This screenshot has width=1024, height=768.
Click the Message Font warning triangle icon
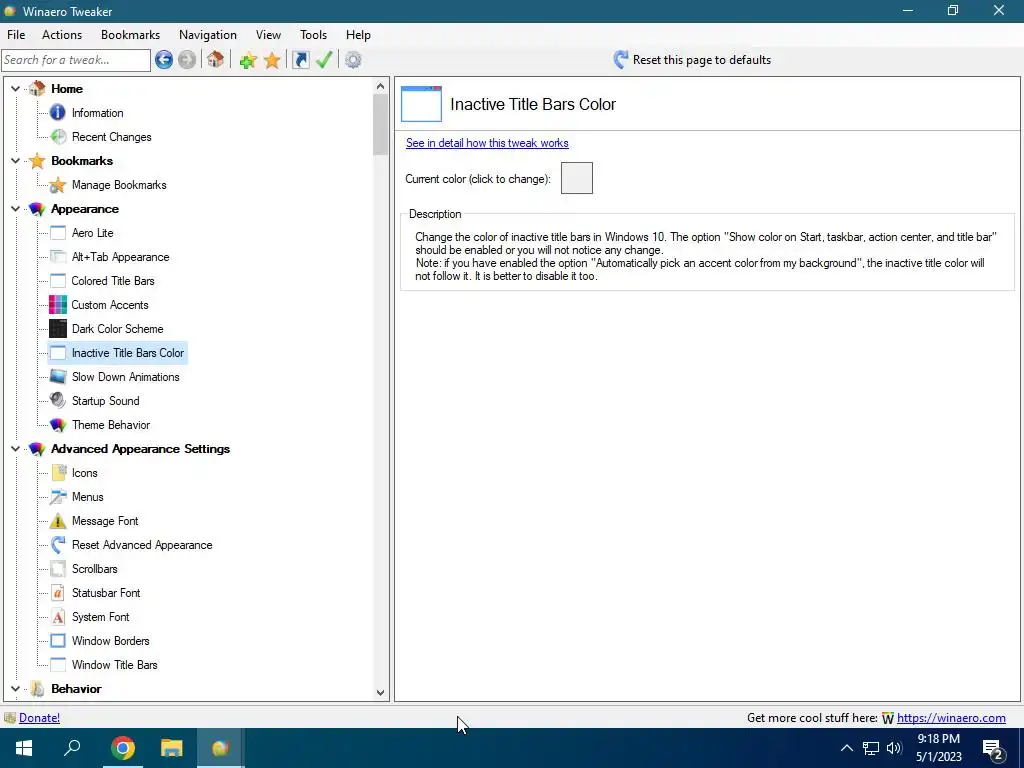[57, 520]
